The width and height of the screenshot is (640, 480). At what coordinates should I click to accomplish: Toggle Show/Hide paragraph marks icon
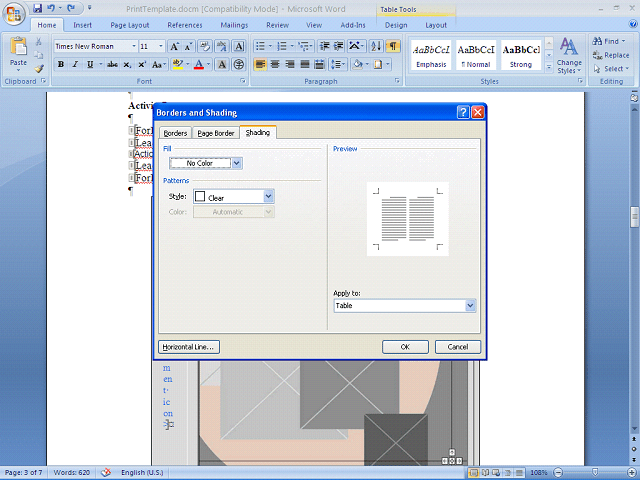pos(393,46)
